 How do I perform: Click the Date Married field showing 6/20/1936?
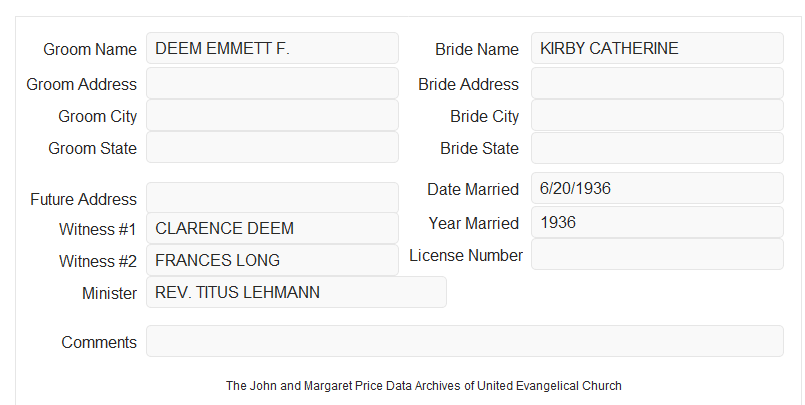(x=657, y=188)
